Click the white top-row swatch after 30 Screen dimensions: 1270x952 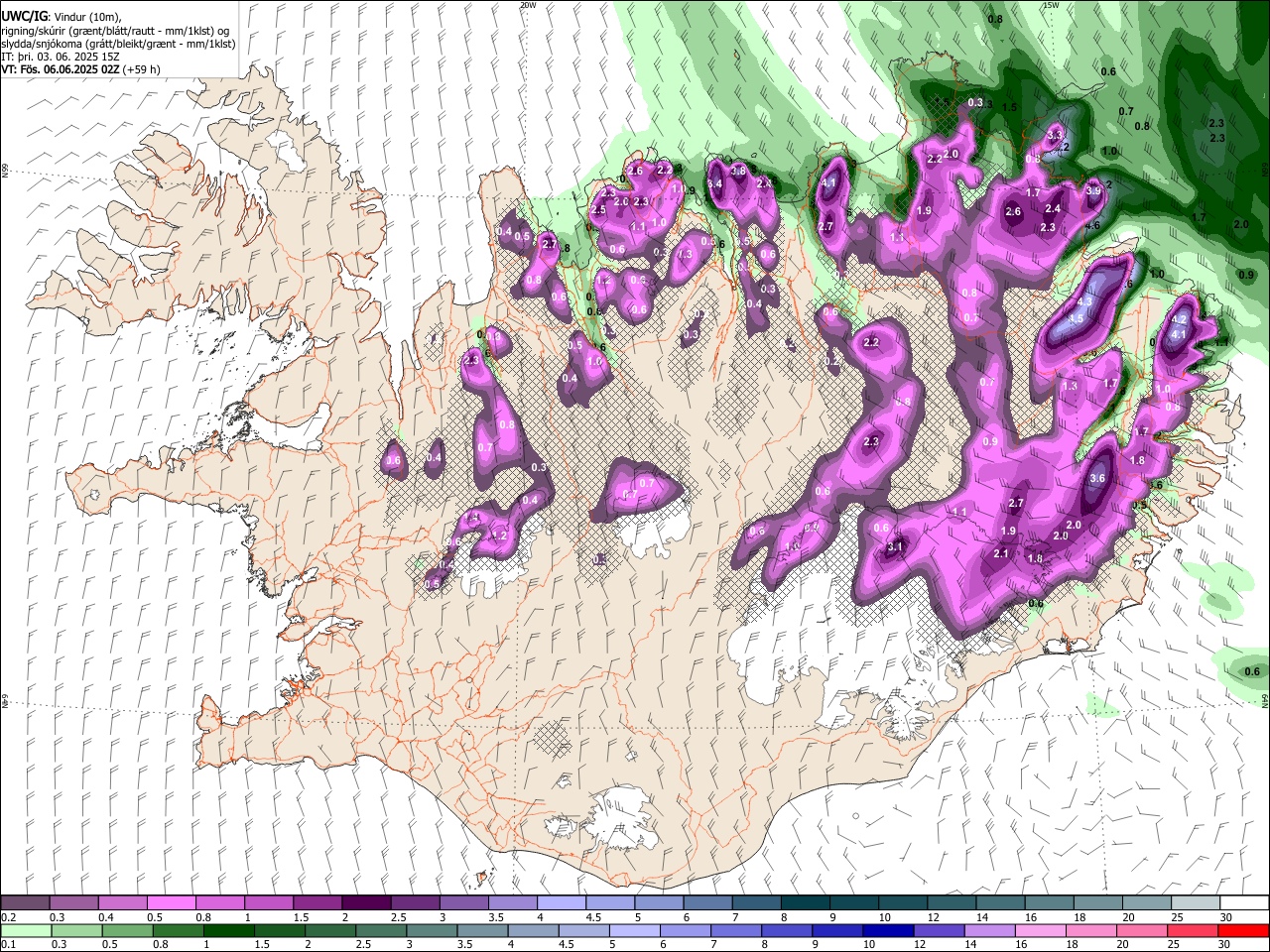click(x=1245, y=903)
